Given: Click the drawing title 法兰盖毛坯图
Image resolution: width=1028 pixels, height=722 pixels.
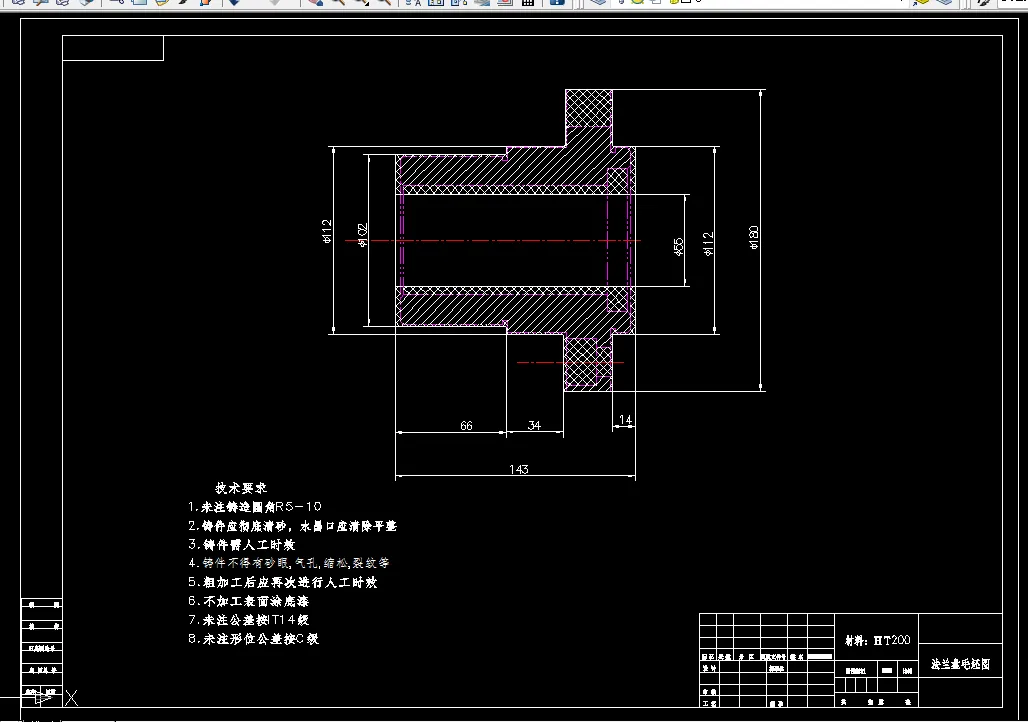Looking at the screenshot, I should tap(960, 664).
